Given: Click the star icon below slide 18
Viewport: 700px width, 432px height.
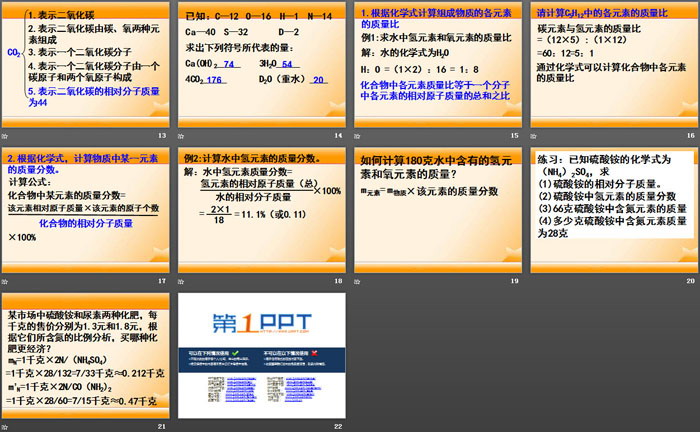Looking at the screenshot, I should coord(181,281).
